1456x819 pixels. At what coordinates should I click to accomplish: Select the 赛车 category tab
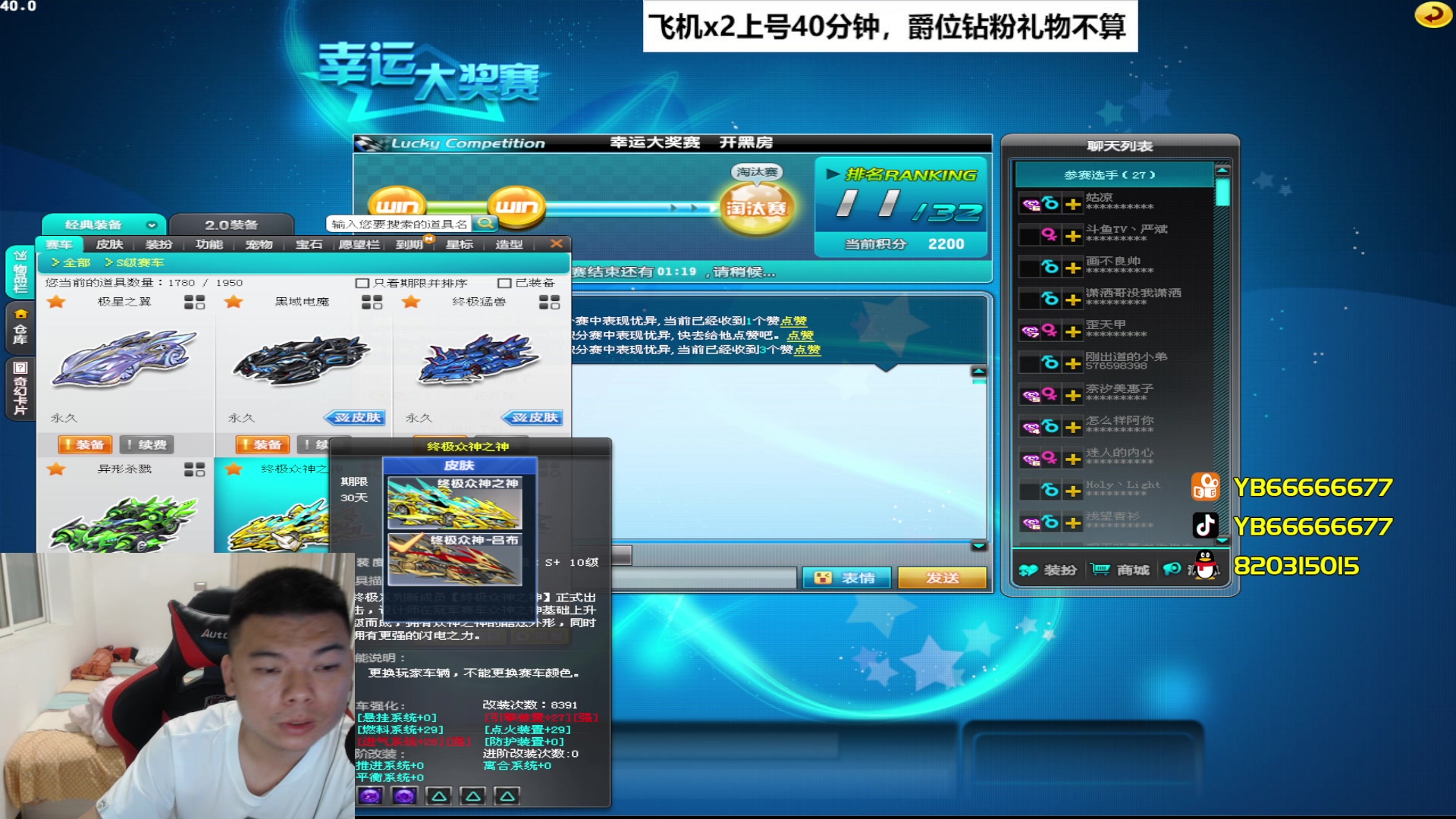(x=59, y=244)
